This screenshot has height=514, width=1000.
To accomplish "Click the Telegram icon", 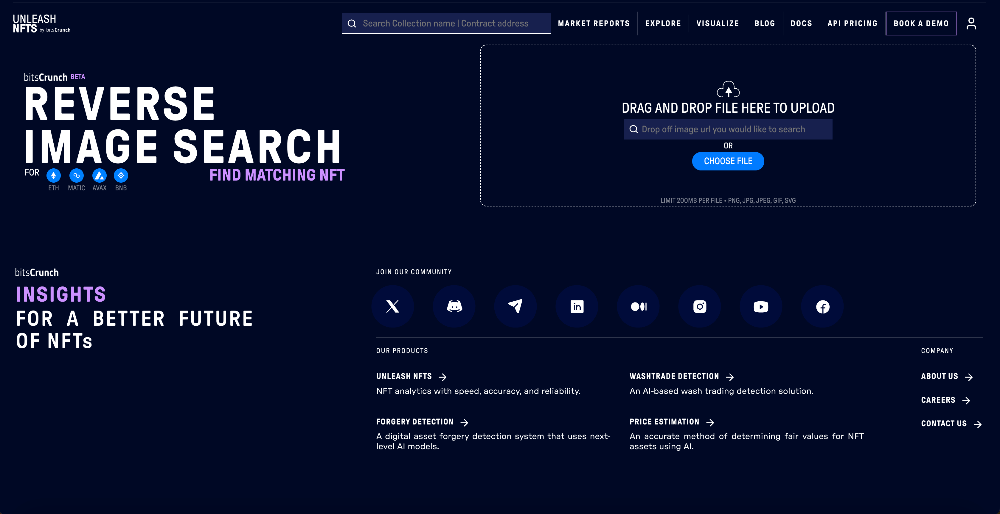I will (x=515, y=307).
